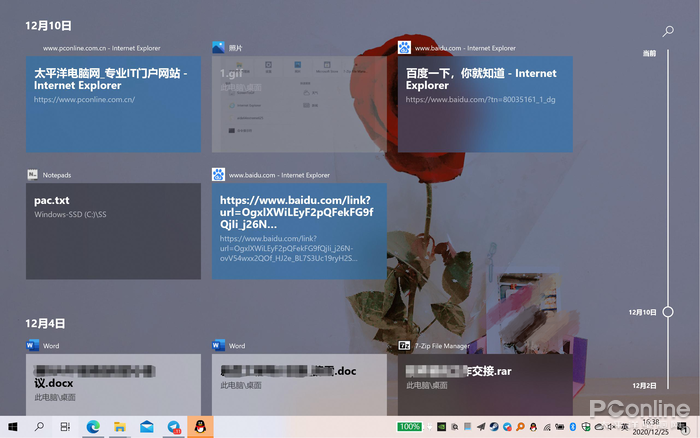Screen dimensions: 700x438
Task: Open the Windows Start menu
Action: pyautogui.click(x=12, y=427)
